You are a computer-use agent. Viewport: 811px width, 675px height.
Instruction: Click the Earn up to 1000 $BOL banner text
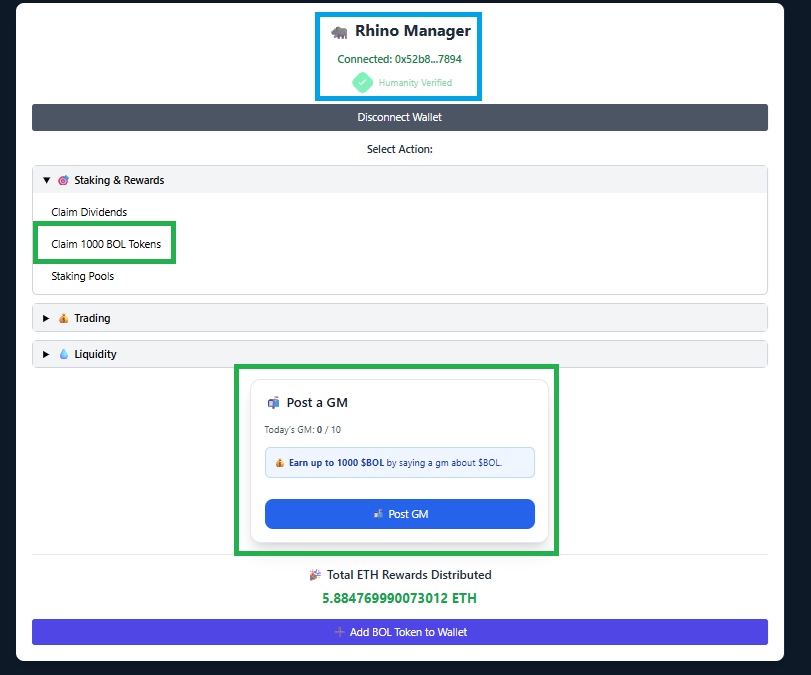coord(395,463)
